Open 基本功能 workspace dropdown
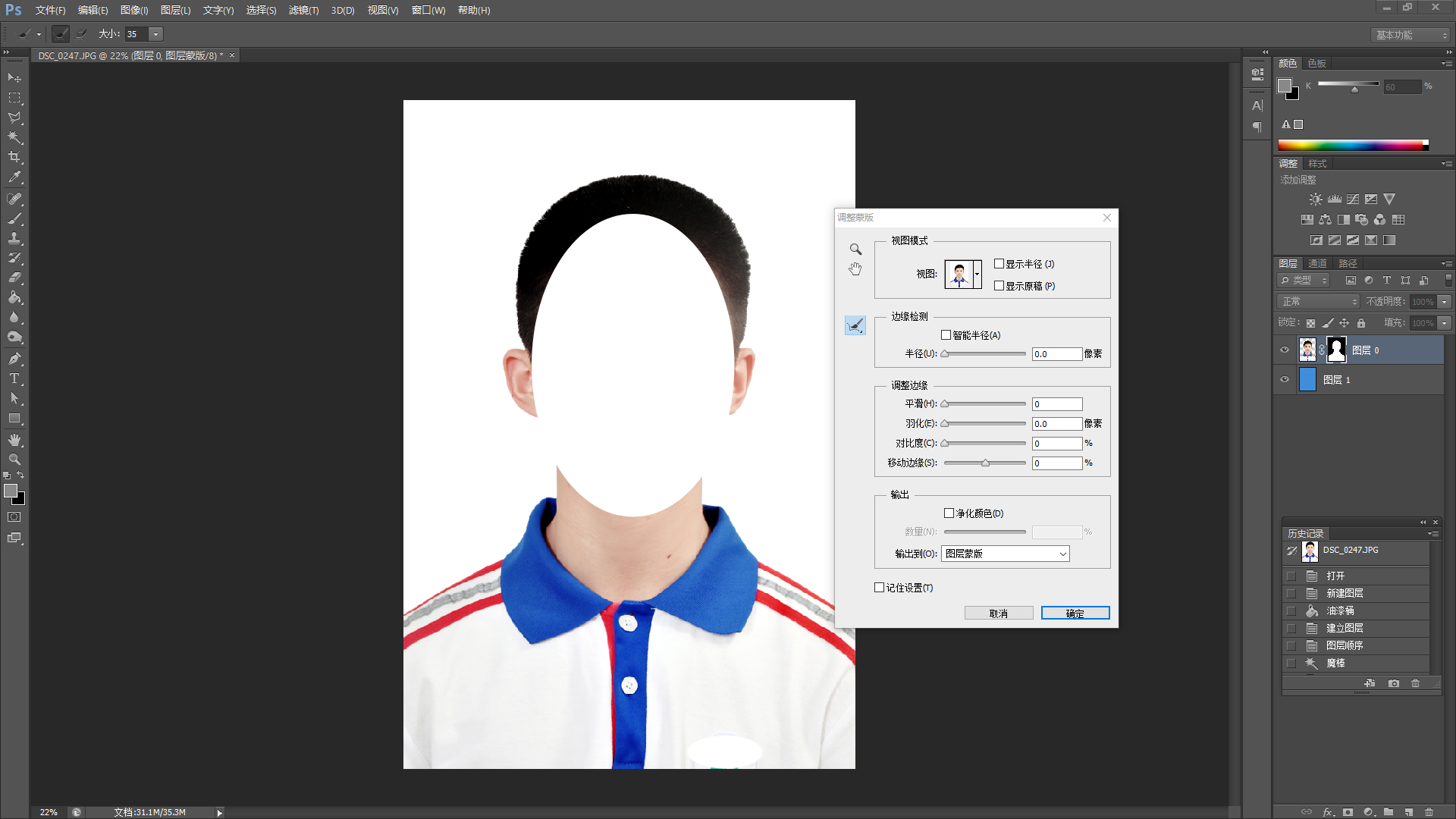 [1411, 35]
